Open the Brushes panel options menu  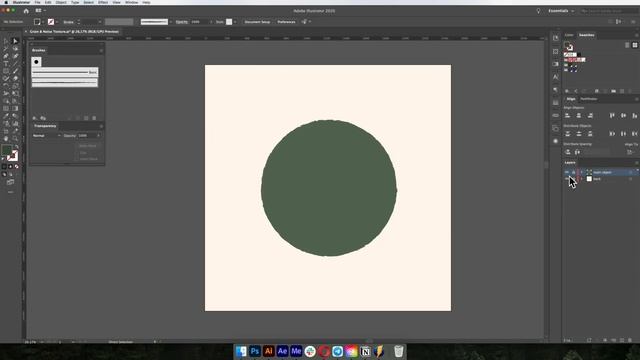click(x=101, y=50)
